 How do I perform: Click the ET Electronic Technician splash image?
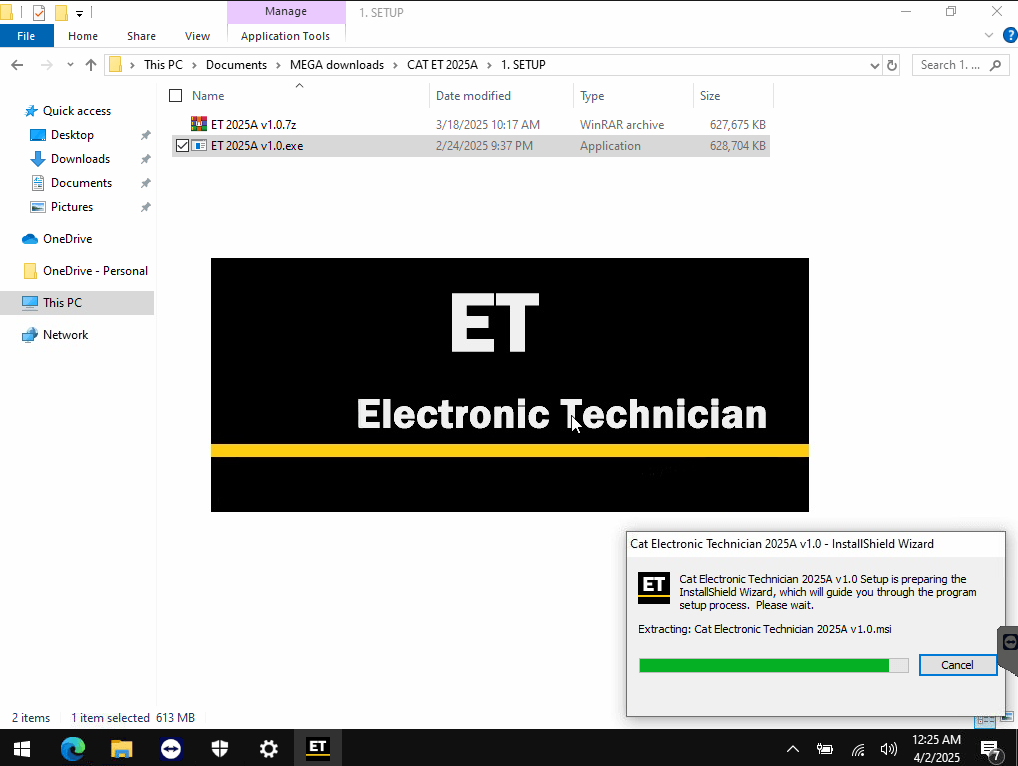click(x=510, y=384)
